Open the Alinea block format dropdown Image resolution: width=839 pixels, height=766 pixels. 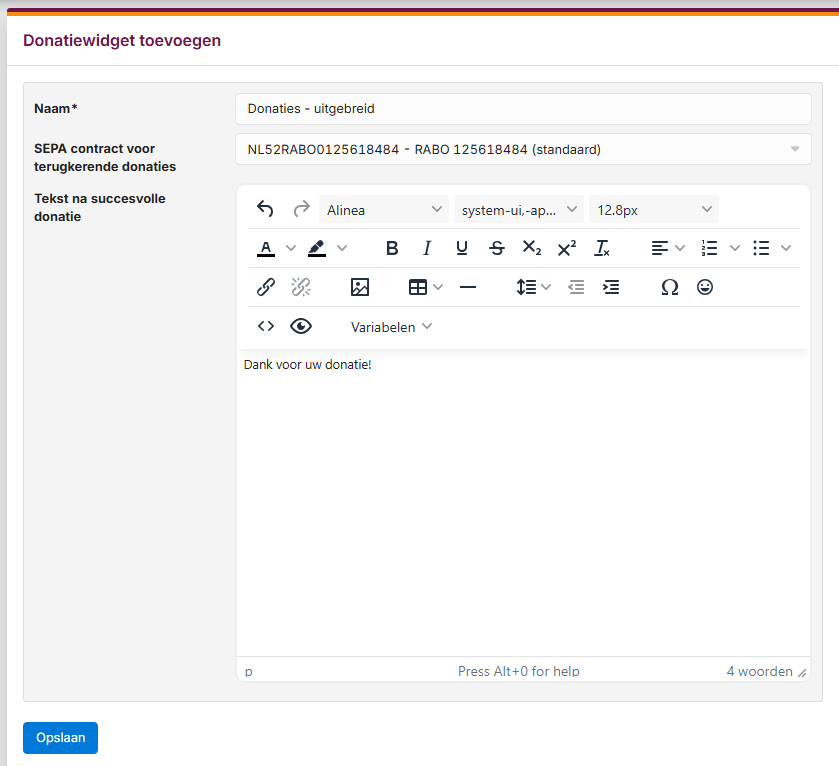(384, 210)
